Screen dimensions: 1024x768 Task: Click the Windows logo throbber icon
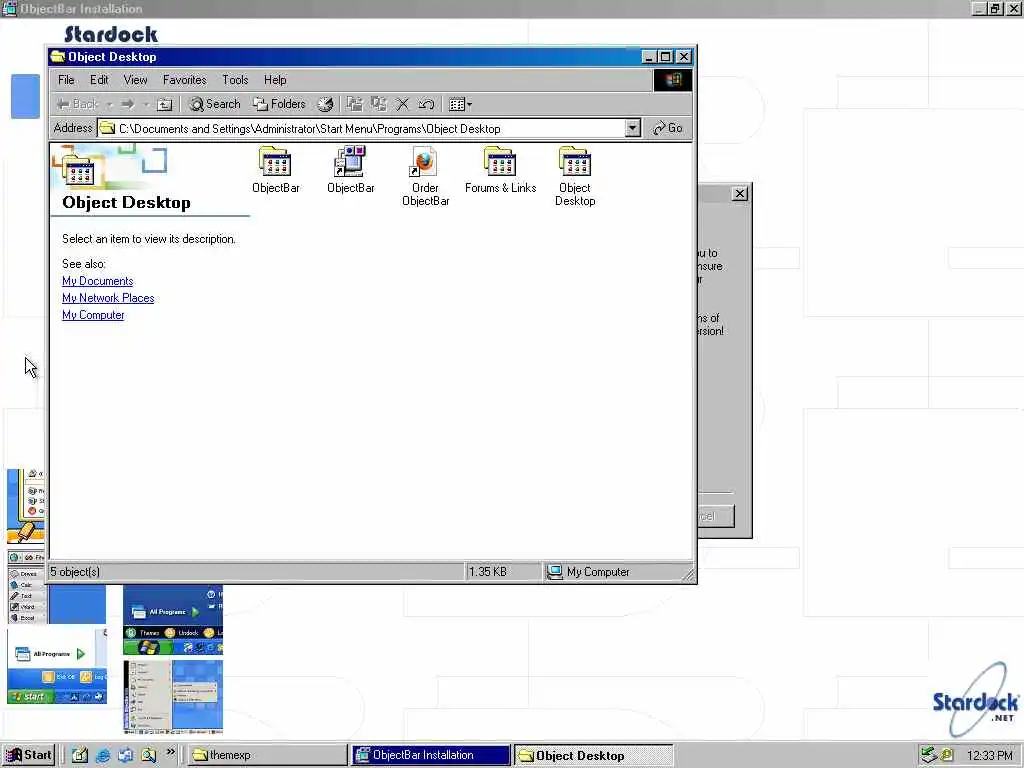673,80
